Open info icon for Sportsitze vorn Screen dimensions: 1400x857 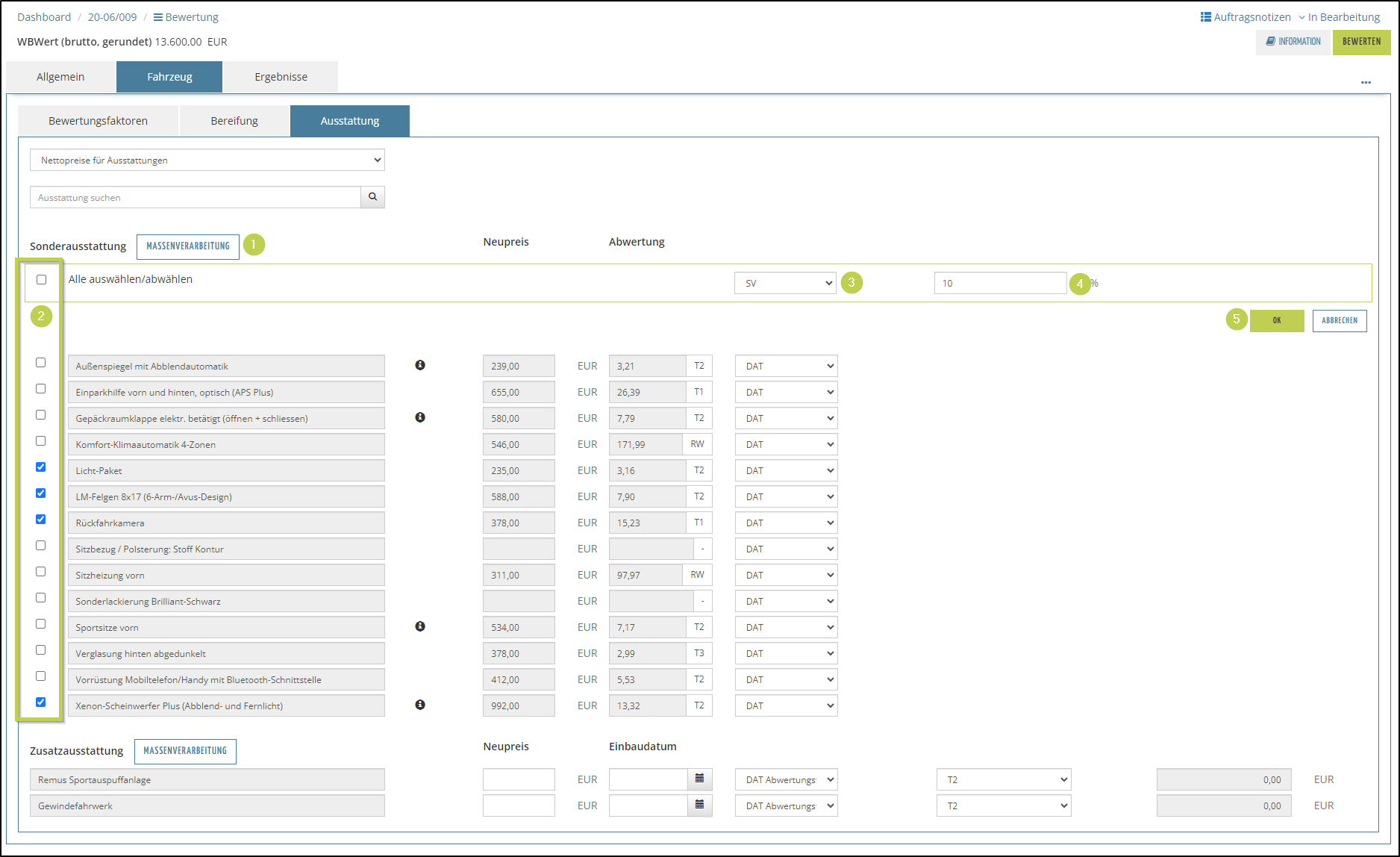click(420, 626)
